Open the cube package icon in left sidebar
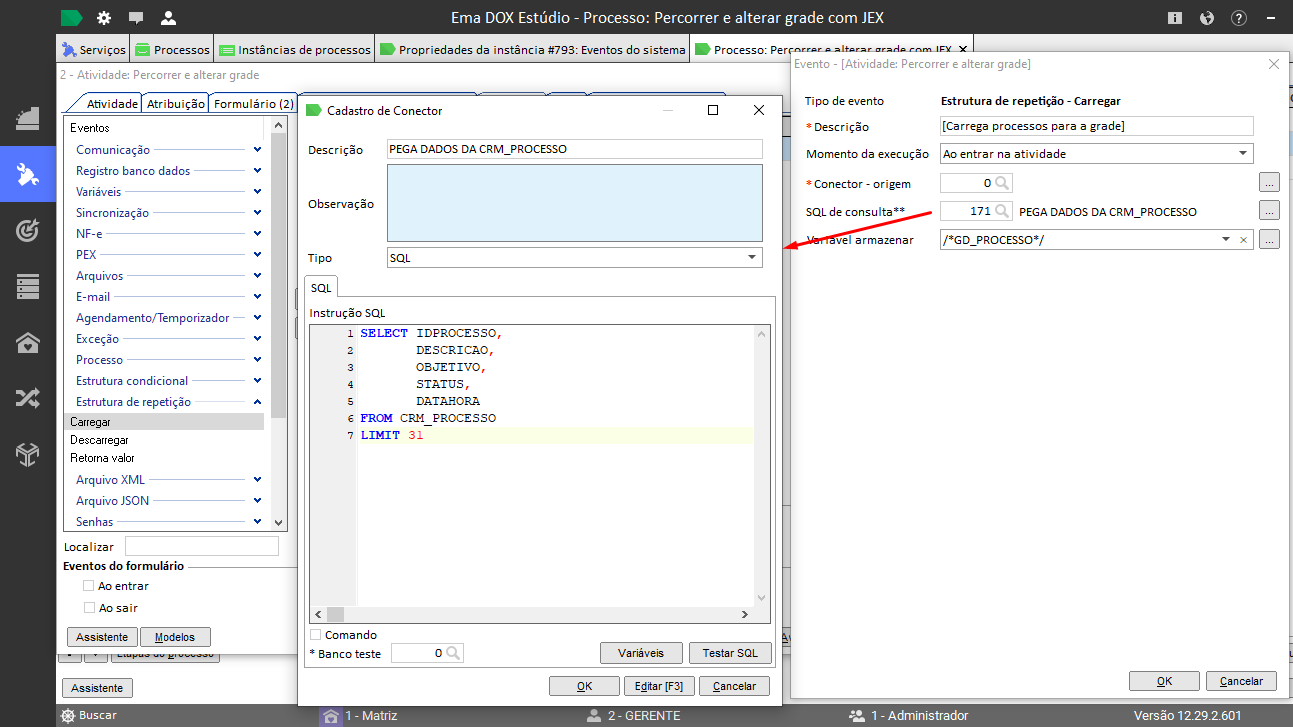Image resolution: width=1293 pixels, height=727 pixels. click(28, 455)
